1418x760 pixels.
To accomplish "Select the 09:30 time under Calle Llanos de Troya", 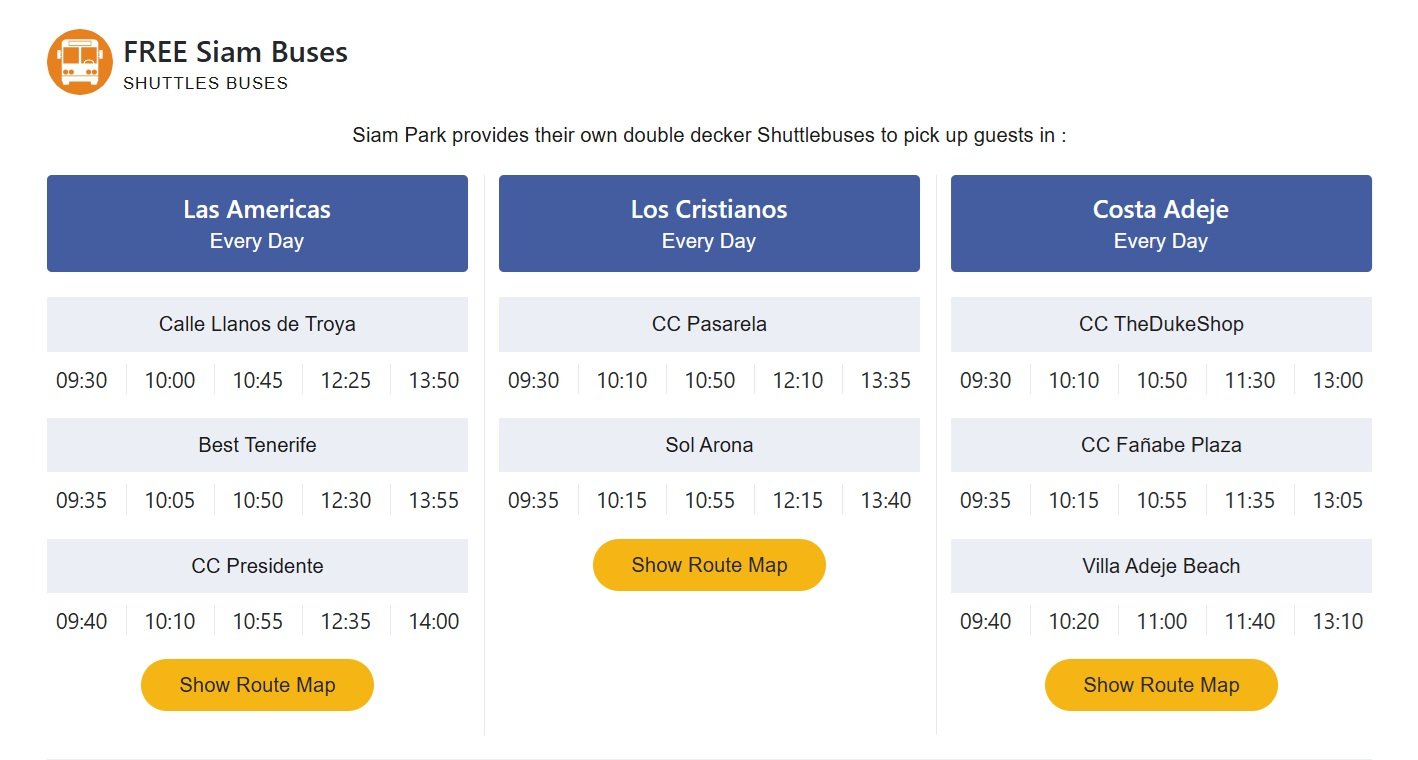I will click(81, 380).
